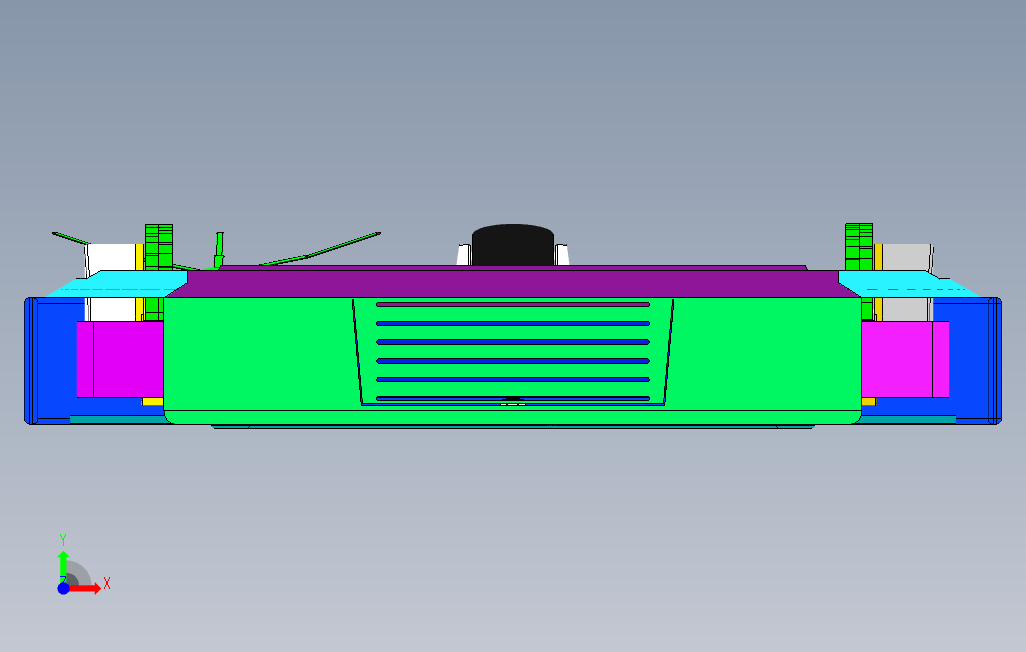
Task: Select the cyan tray on the right
Action: click(910, 284)
